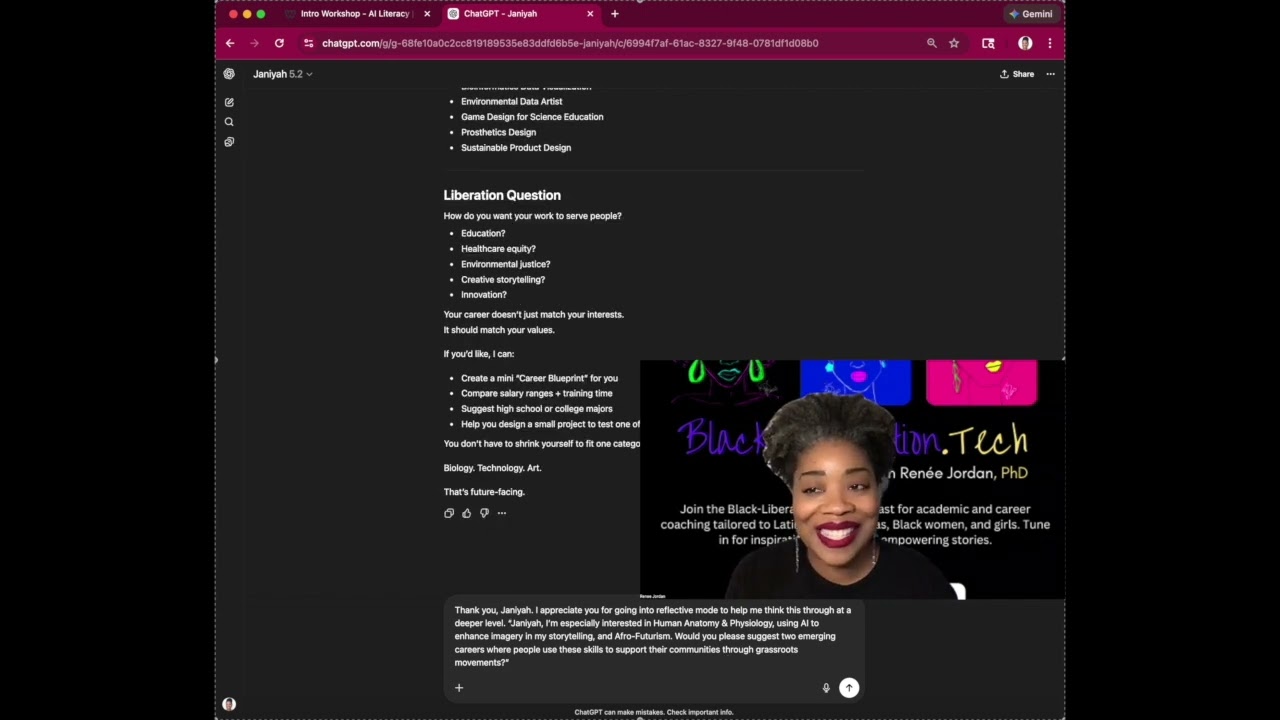1280x720 pixels.
Task: Click the text 'Environmental Data Artist'
Action: (x=511, y=101)
